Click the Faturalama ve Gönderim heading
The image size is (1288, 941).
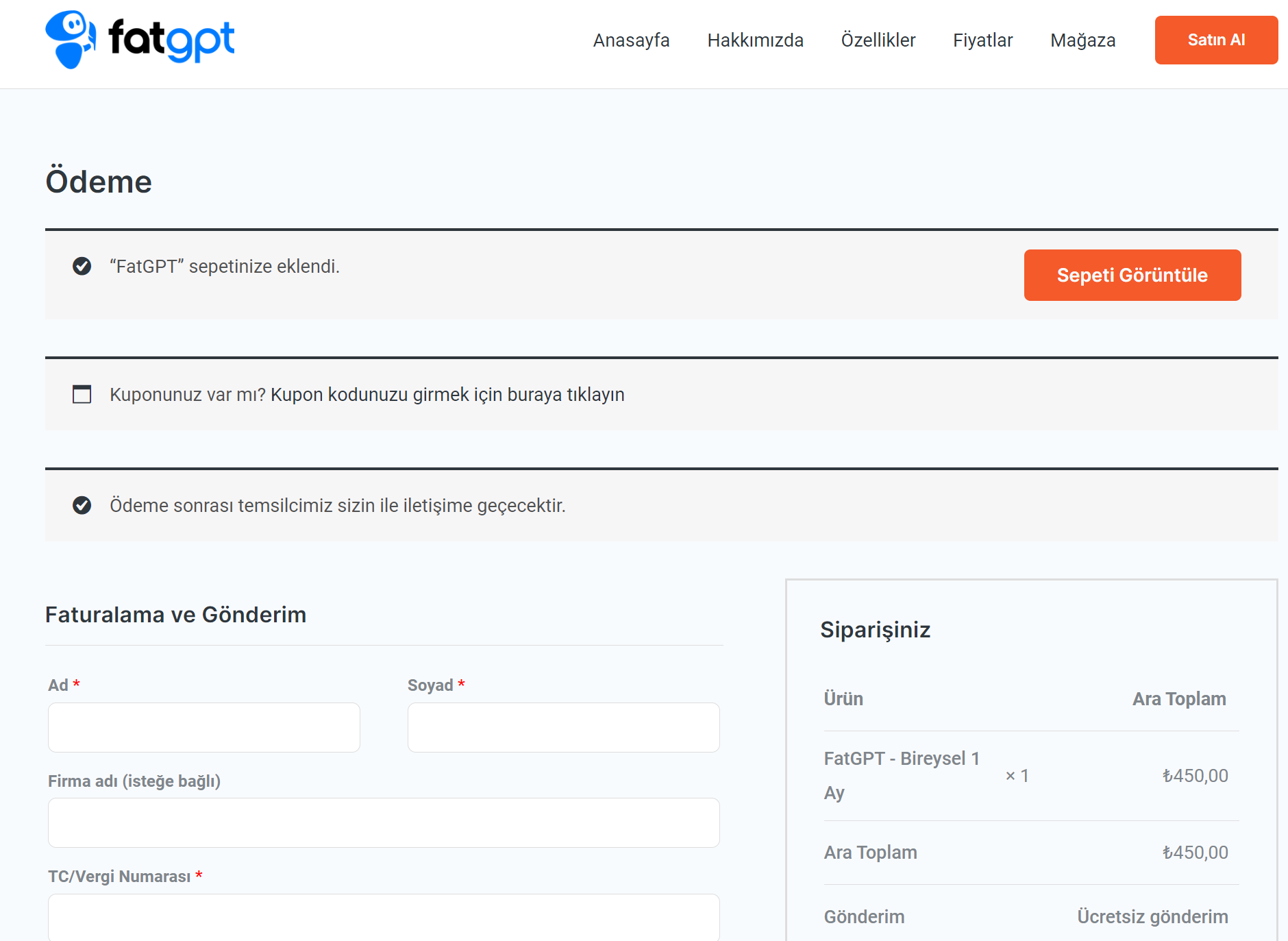[175, 615]
